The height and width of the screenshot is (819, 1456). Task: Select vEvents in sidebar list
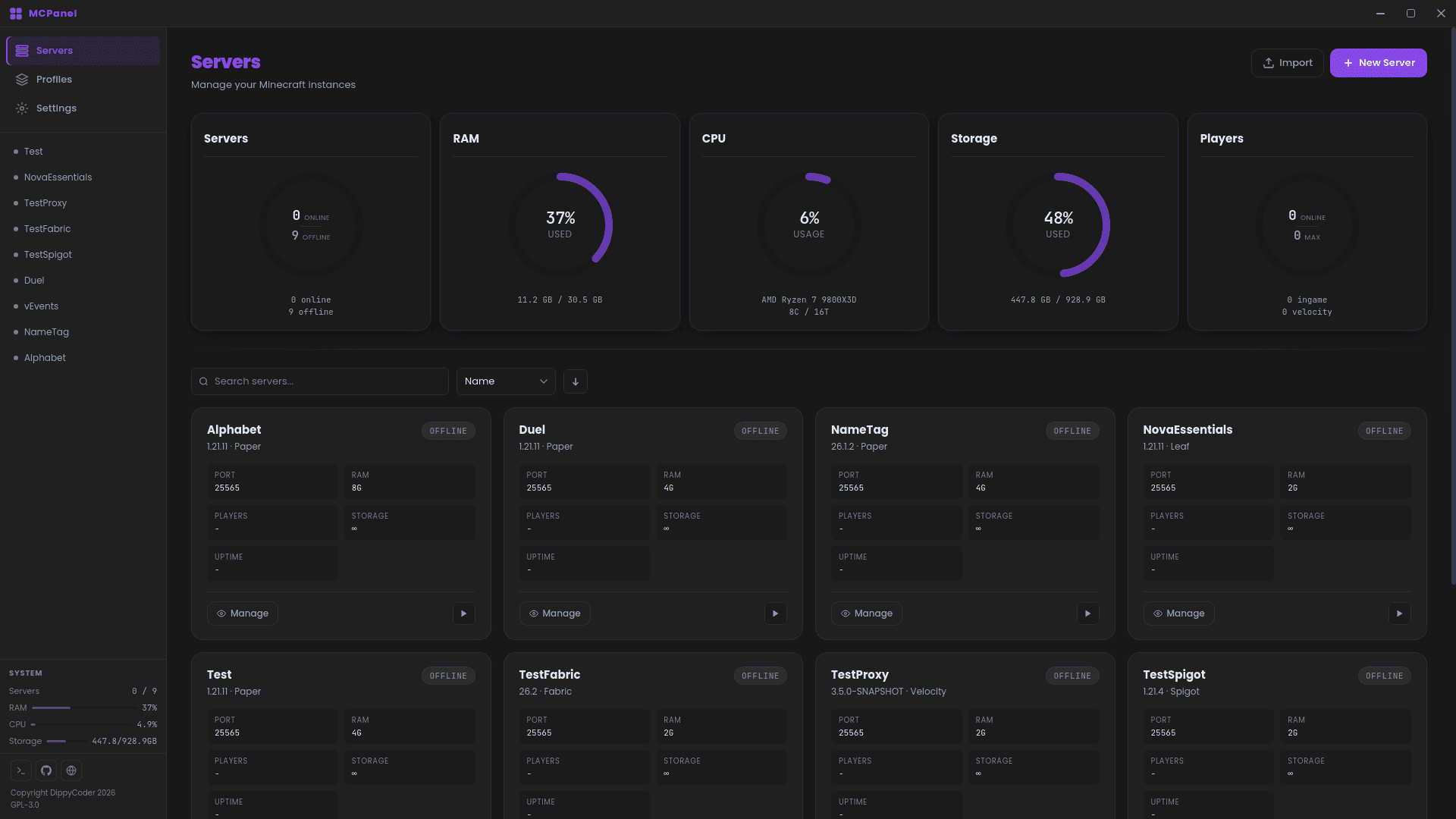[83, 306]
